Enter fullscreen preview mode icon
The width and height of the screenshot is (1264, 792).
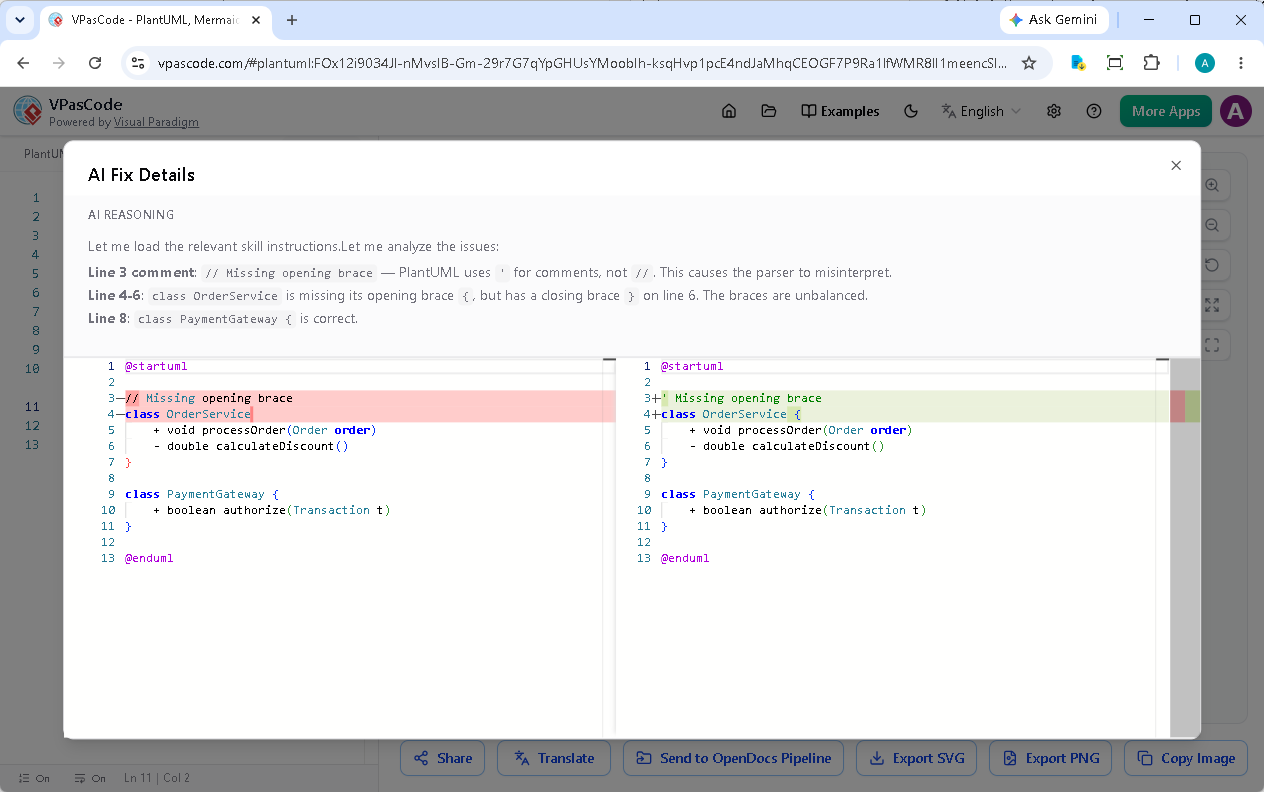(x=1212, y=345)
